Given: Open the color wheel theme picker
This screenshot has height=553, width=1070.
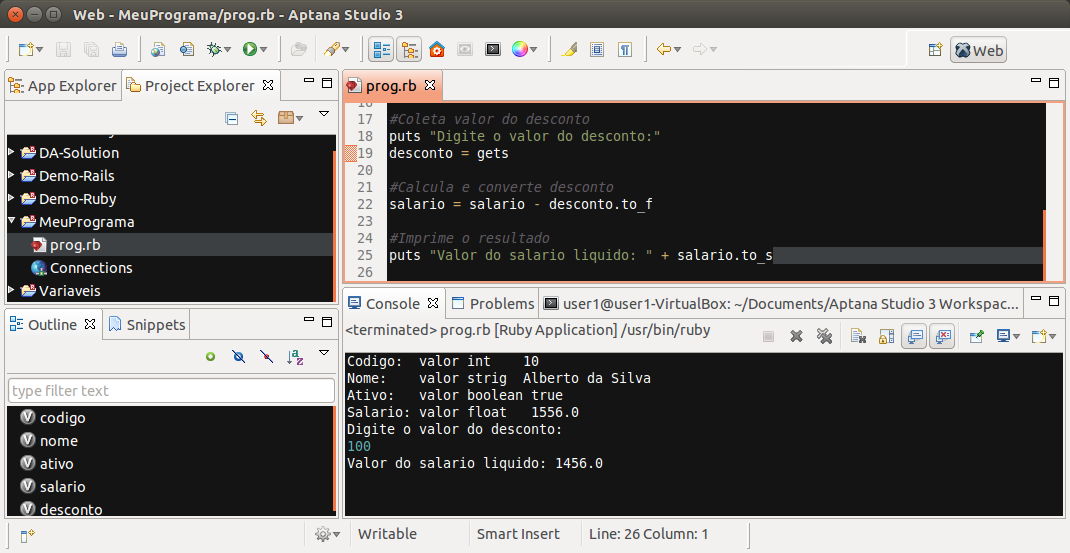Looking at the screenshot, I should point(519,49).
